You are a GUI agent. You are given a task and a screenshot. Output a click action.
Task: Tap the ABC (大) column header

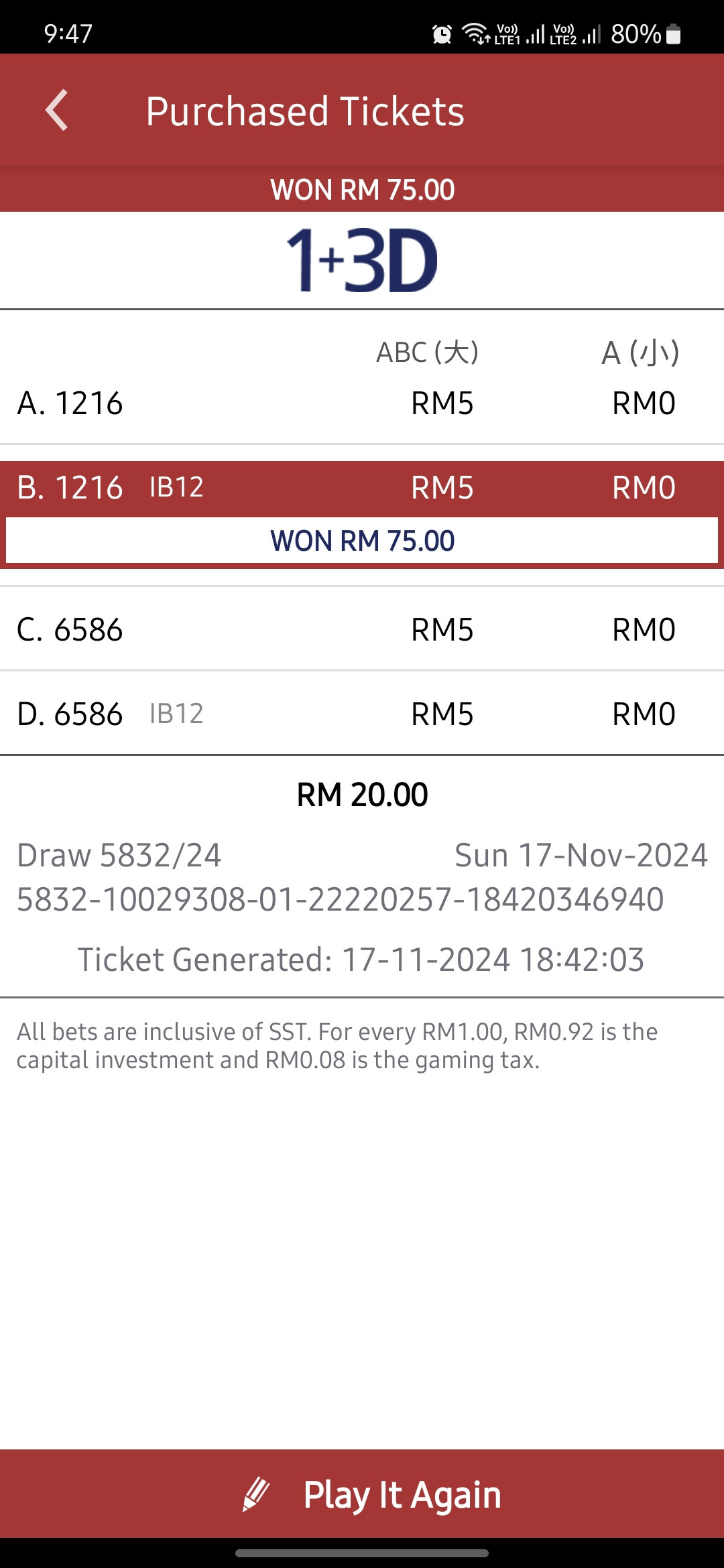(428, 352)
